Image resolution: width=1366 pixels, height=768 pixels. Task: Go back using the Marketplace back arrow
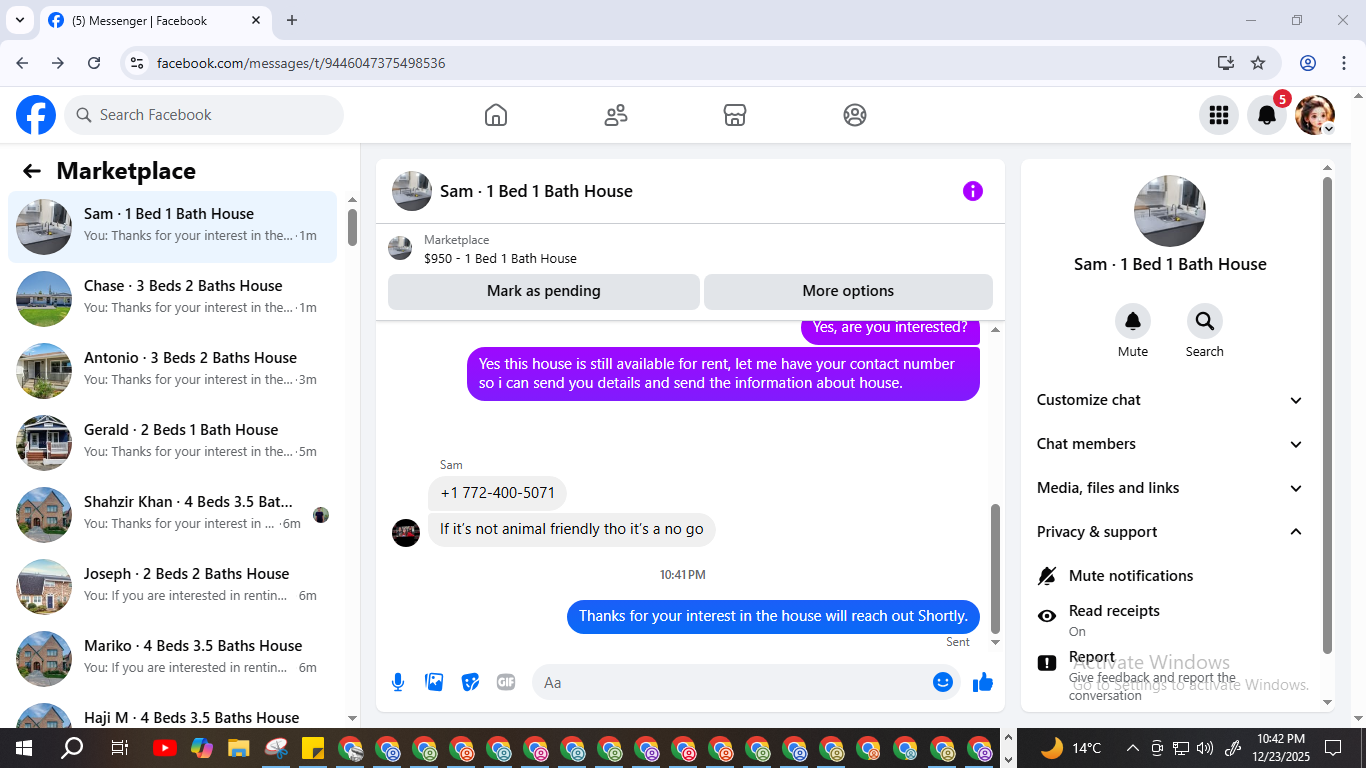pos(32,171)
